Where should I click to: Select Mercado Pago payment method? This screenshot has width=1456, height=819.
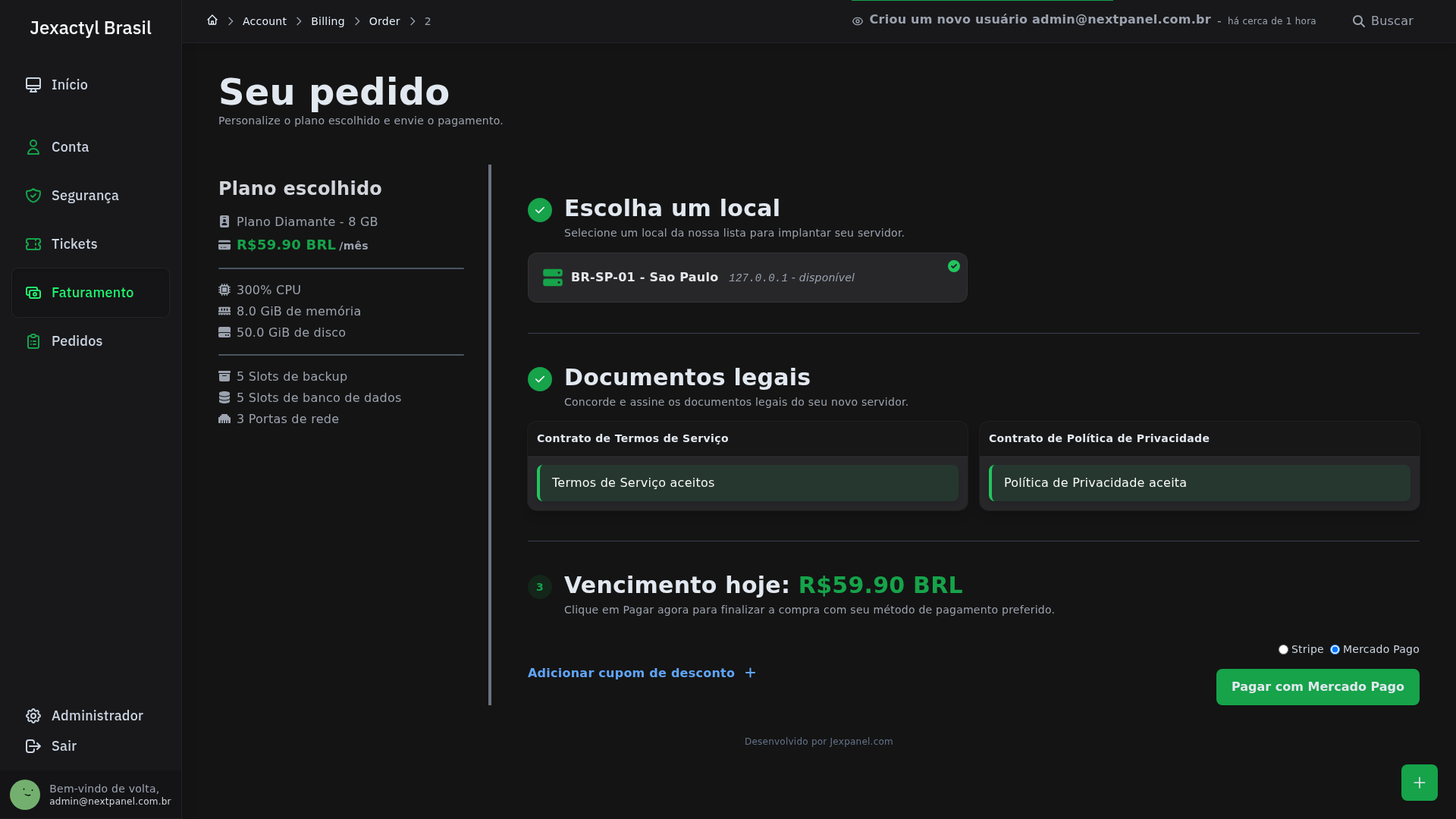pos(1335,650)
